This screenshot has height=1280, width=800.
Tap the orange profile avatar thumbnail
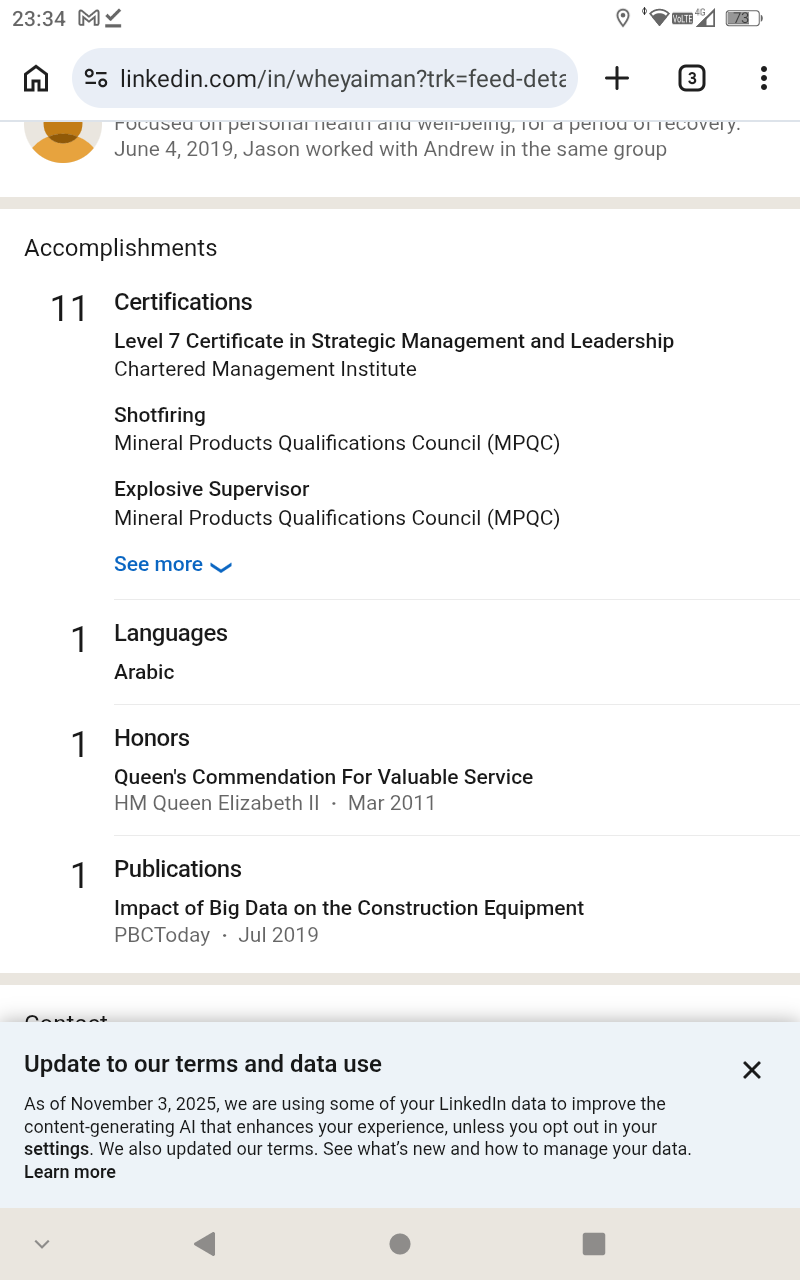point(62,139)
